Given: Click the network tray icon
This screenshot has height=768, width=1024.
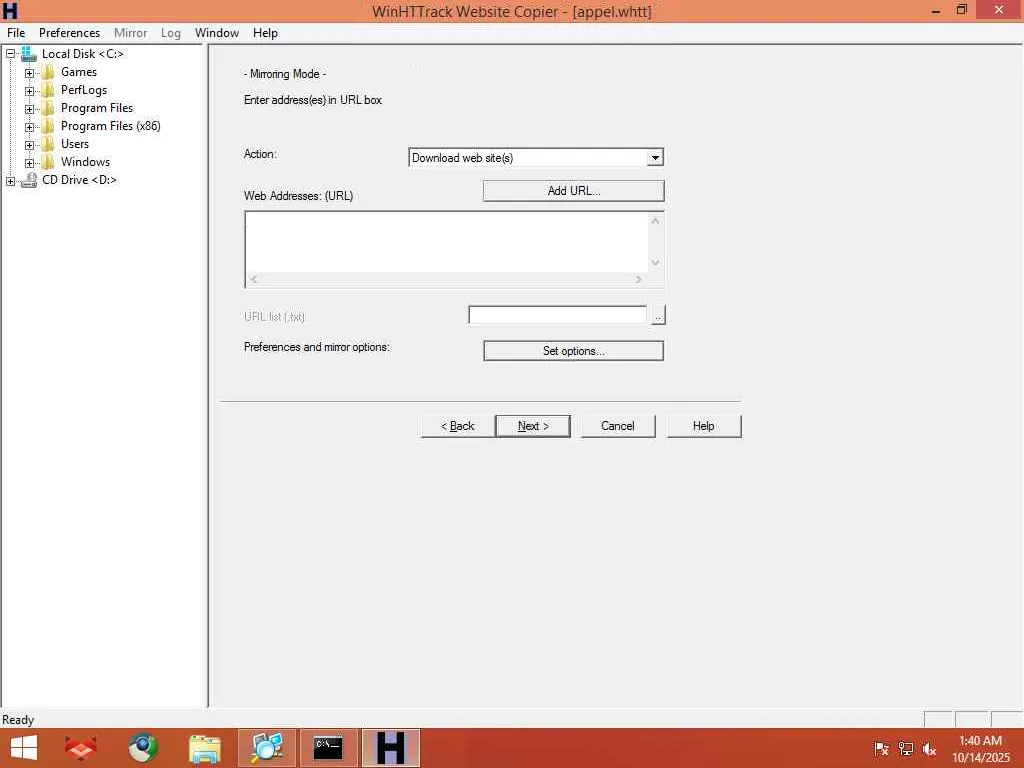Looking at the screenshot, I should (905, 748).
